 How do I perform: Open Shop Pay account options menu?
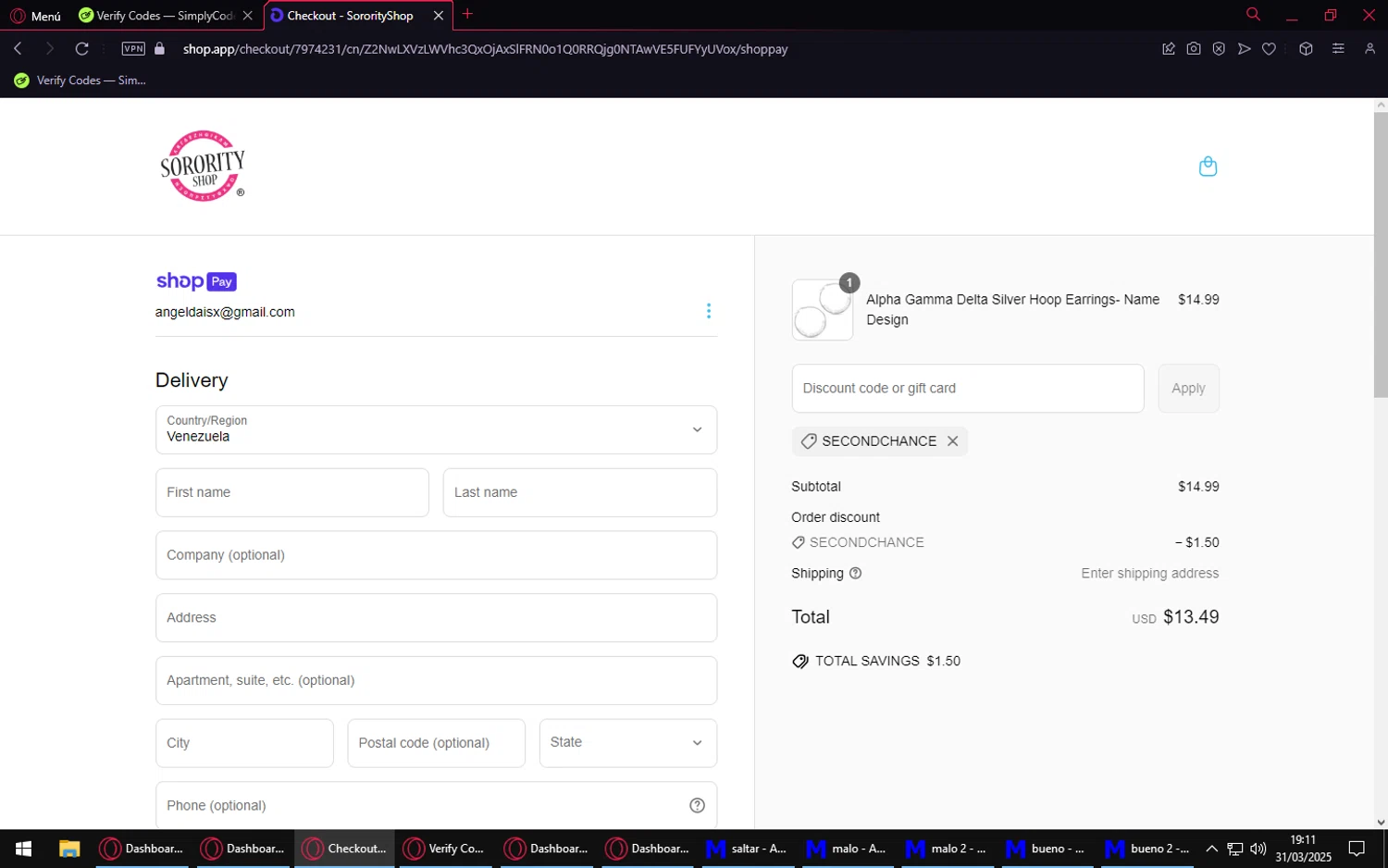pyautogui.click(x=709, y=311)
